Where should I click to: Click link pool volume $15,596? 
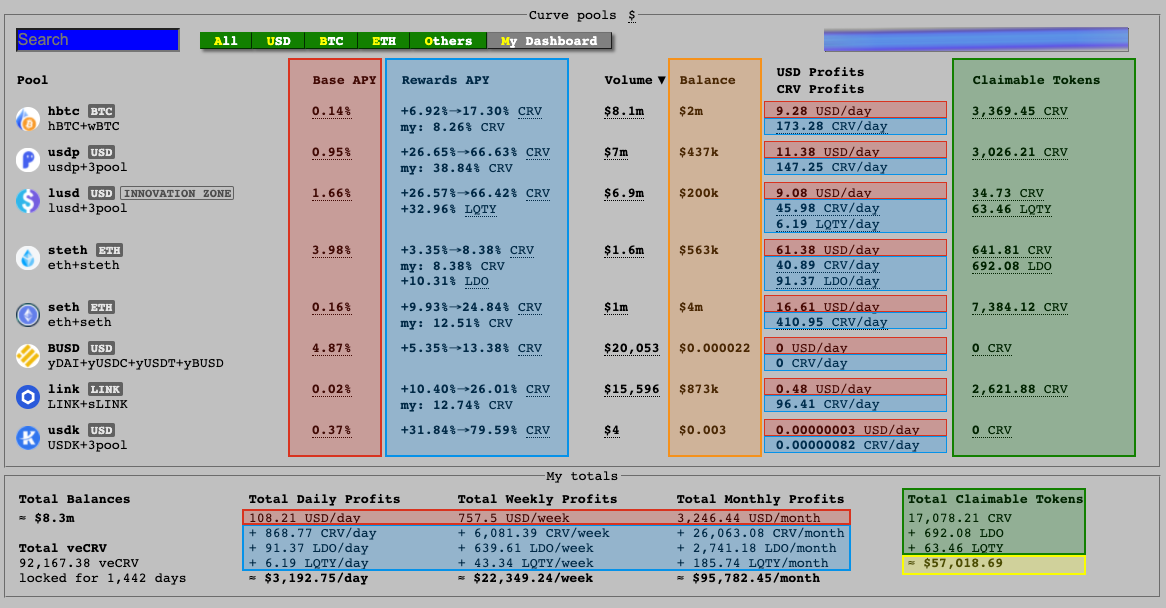tap(631, 389)
